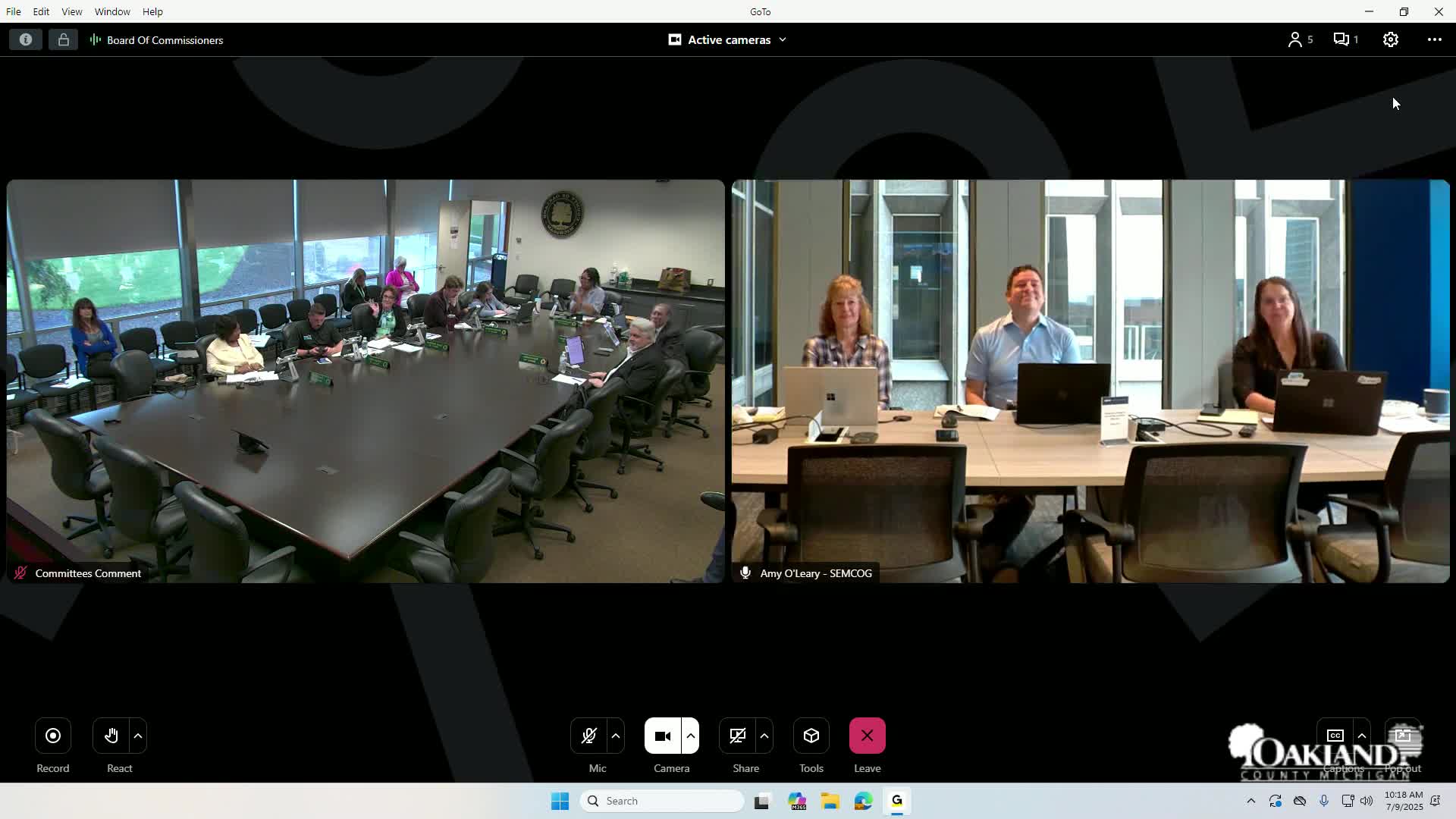Viewport: 1456px width, 819px height.
Task: Toggle the Camera off
Action: tap(663, 736)
